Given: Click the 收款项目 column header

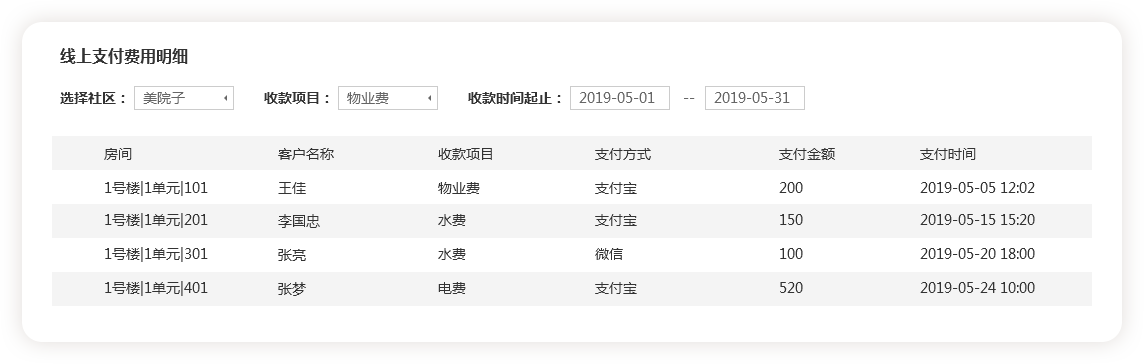Looking at the screenshot, I should click(x=465, y=154).
